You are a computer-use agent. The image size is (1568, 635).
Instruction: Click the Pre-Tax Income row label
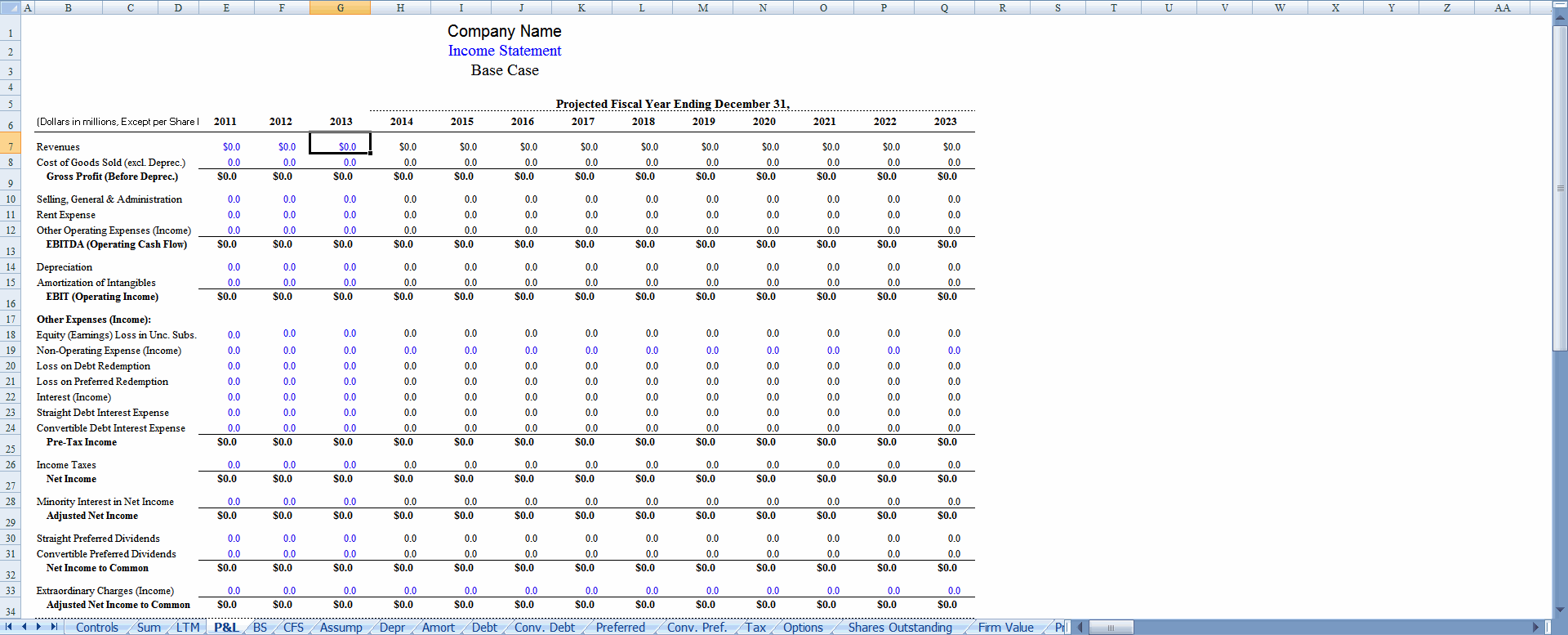coord(82,442)
